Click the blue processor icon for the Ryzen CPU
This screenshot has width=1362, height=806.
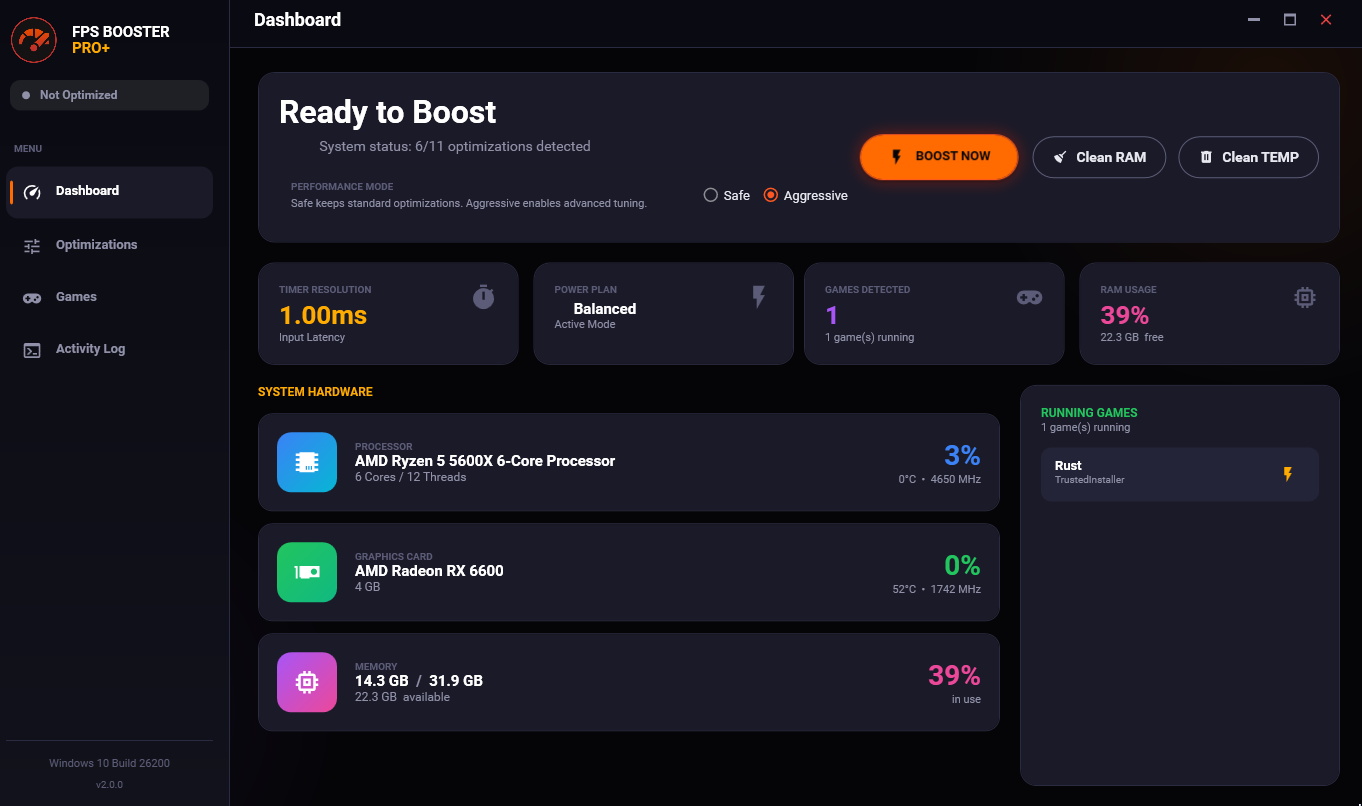pos(307,462)
